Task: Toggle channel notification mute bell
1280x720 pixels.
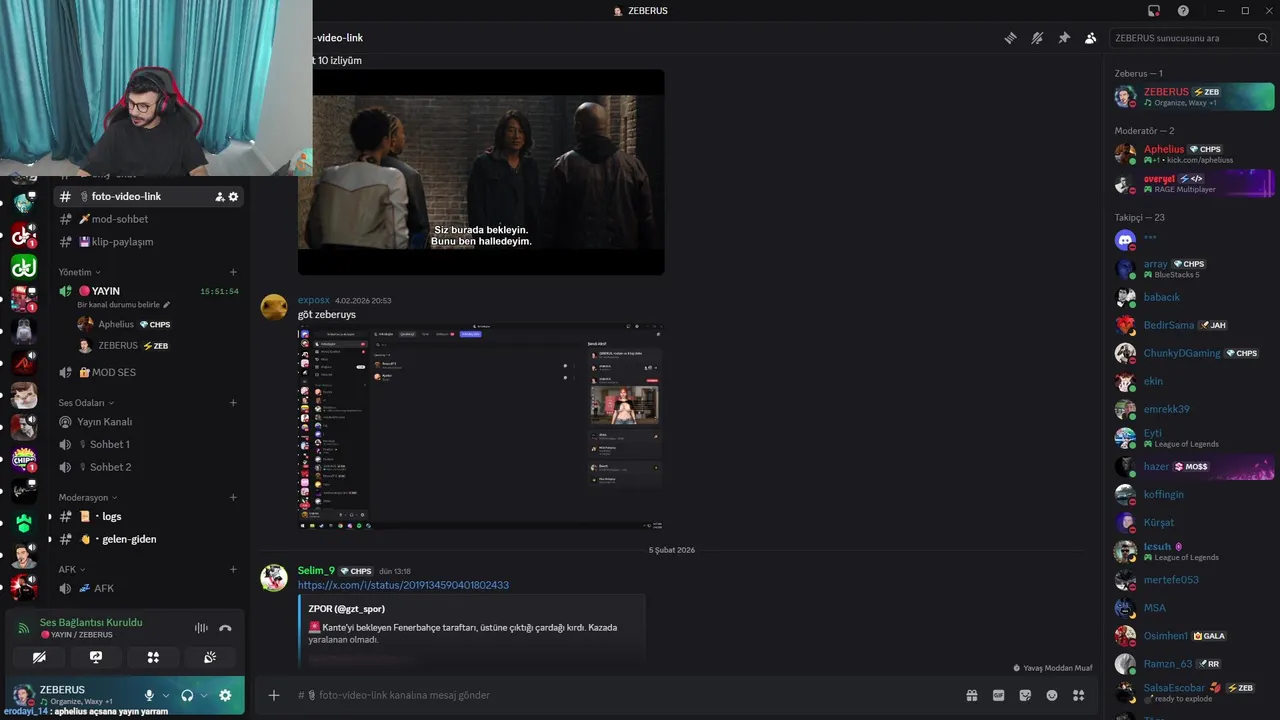Action: 1037,38
